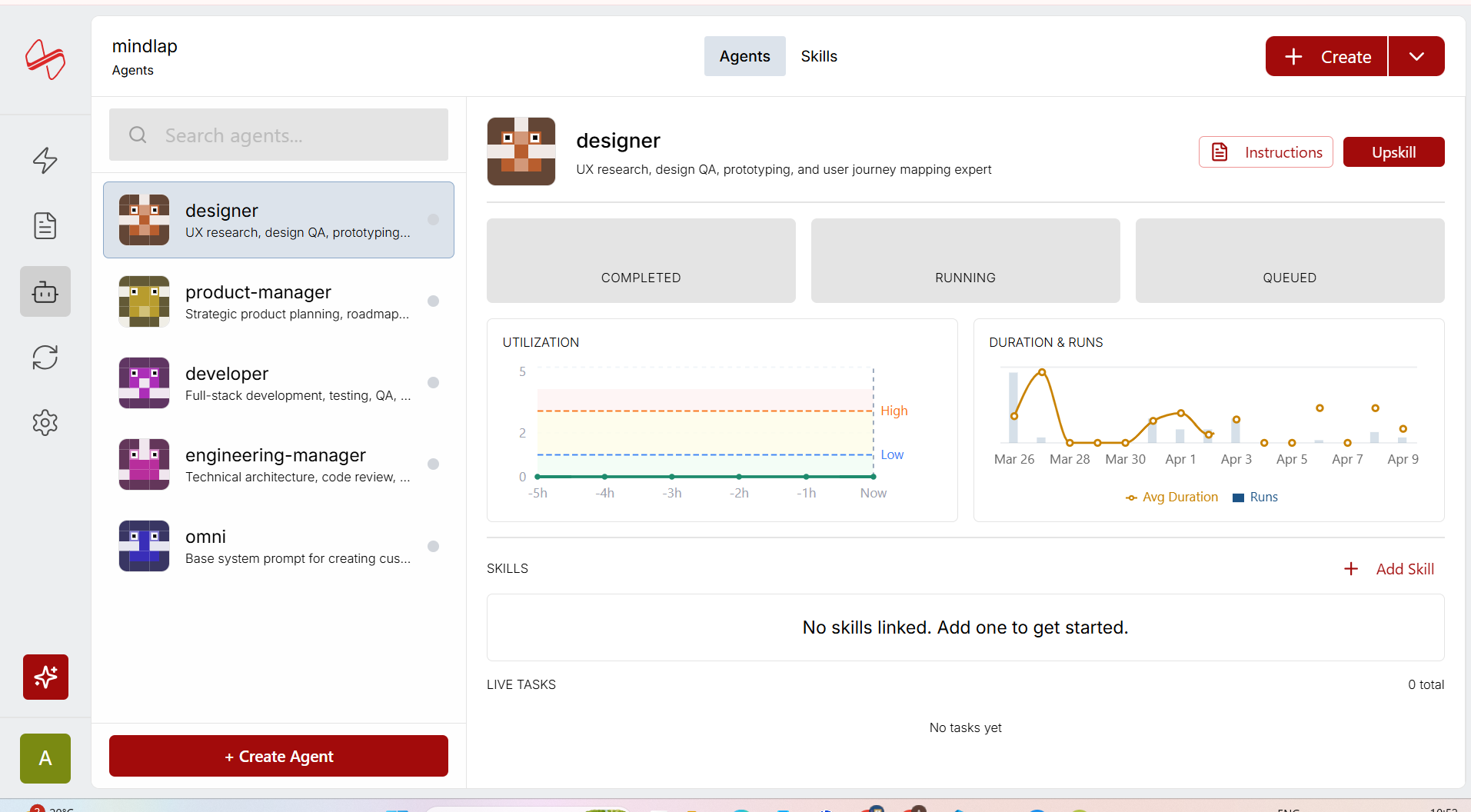Select the product-manager agent name

(258, 292)
